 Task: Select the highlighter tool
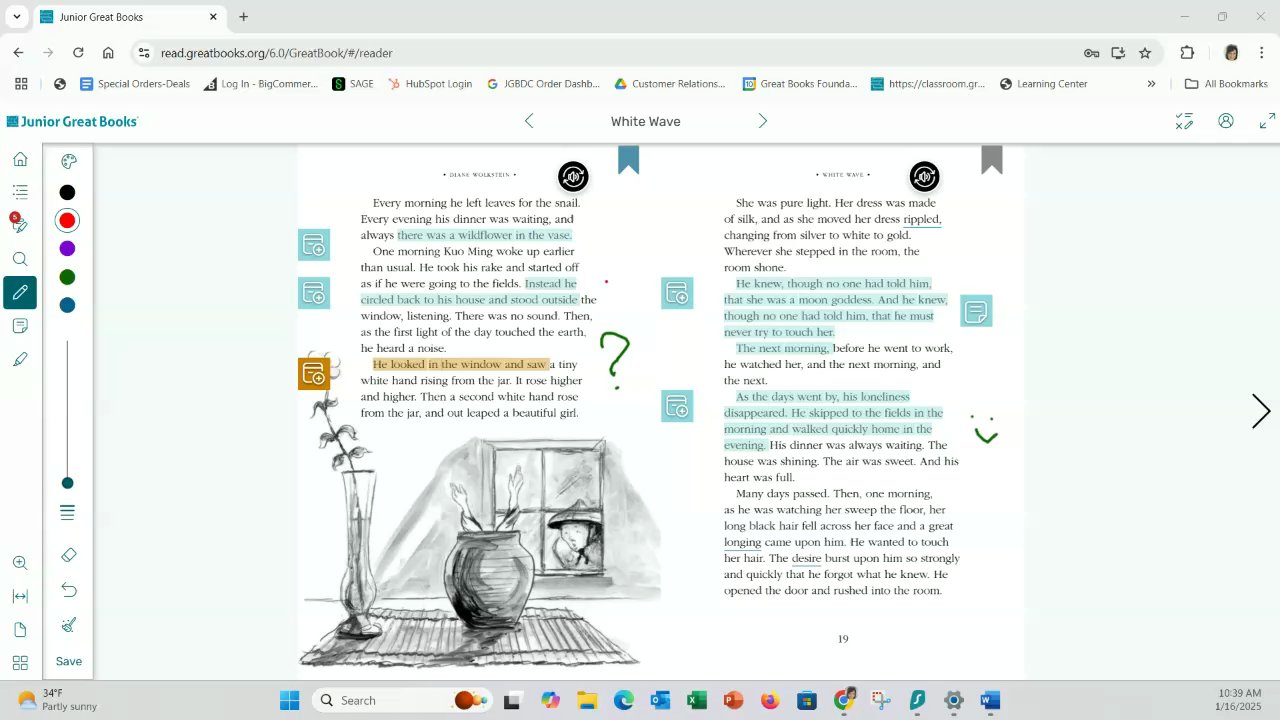[x=20, y=359]
